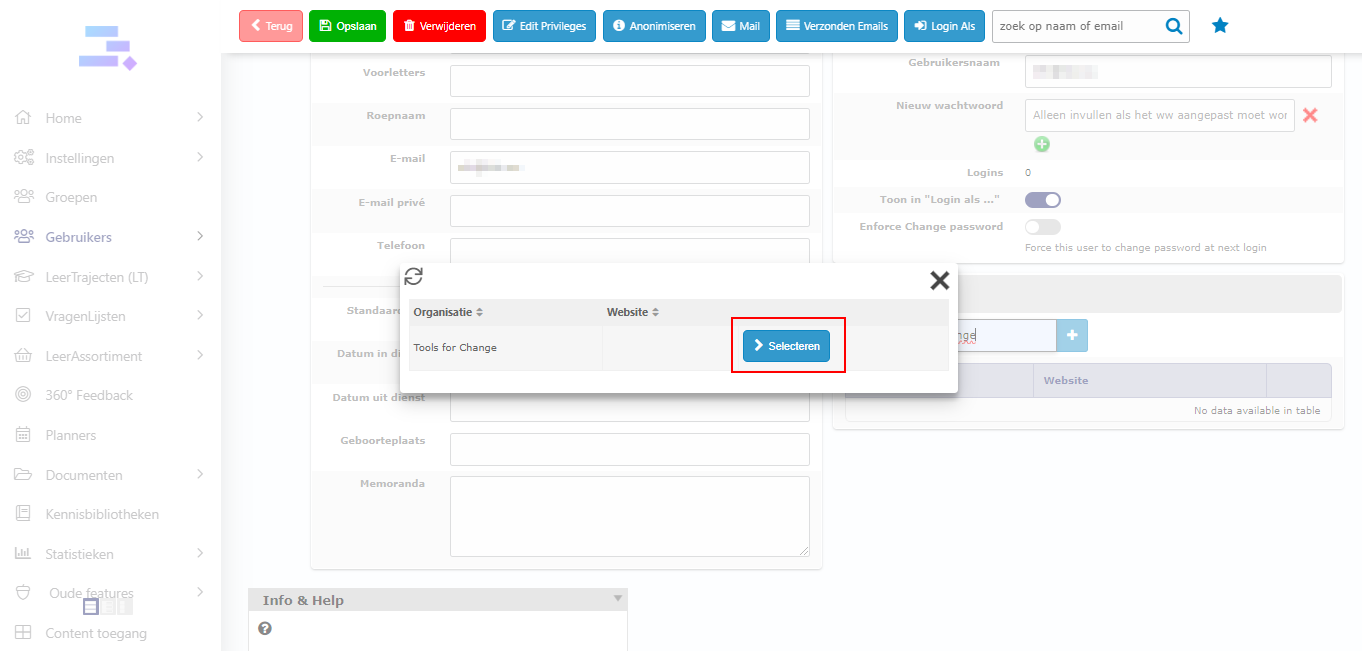Click the refresh icon in the popup

(413, 278)
